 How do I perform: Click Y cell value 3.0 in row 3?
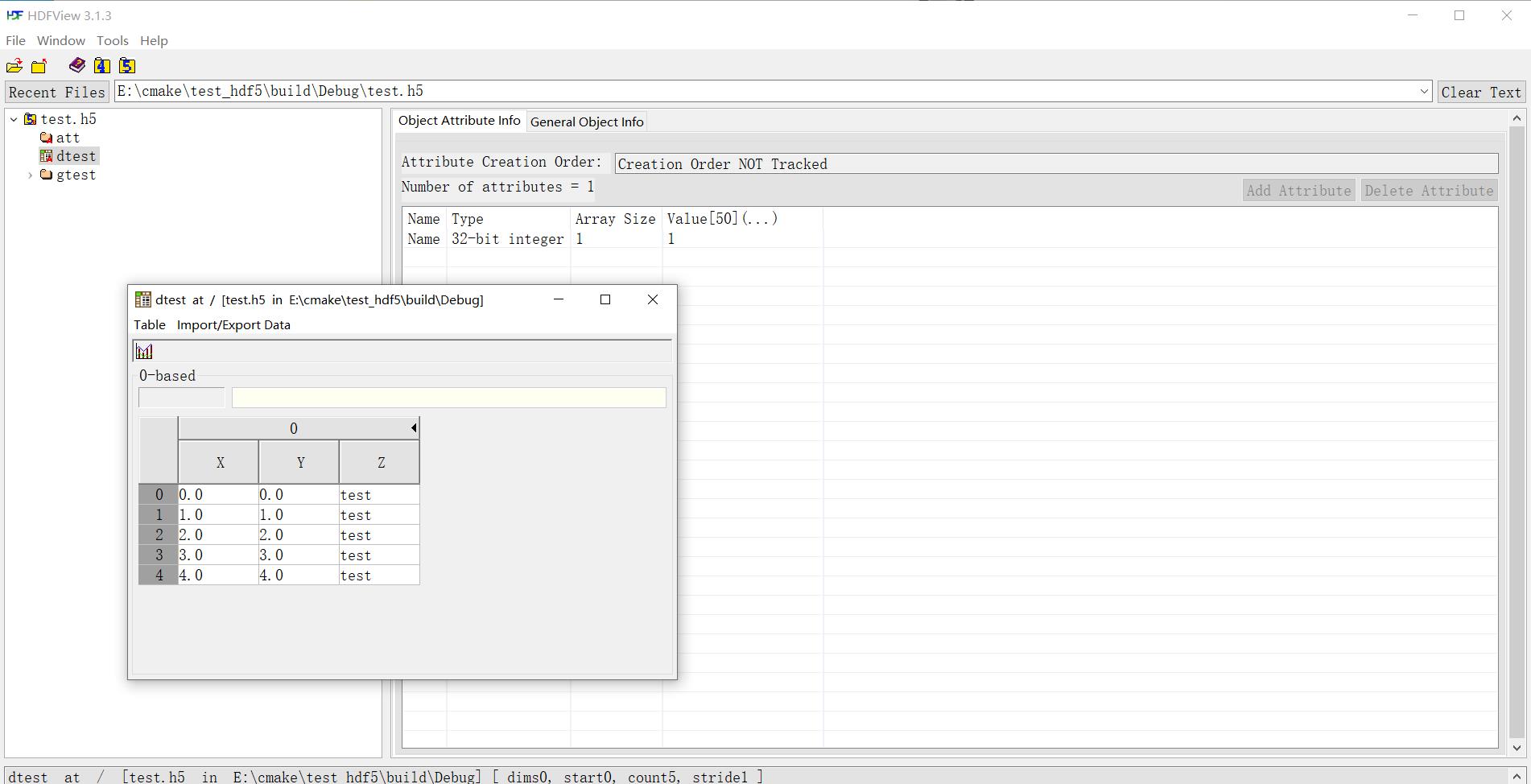[x=299, y=555]
